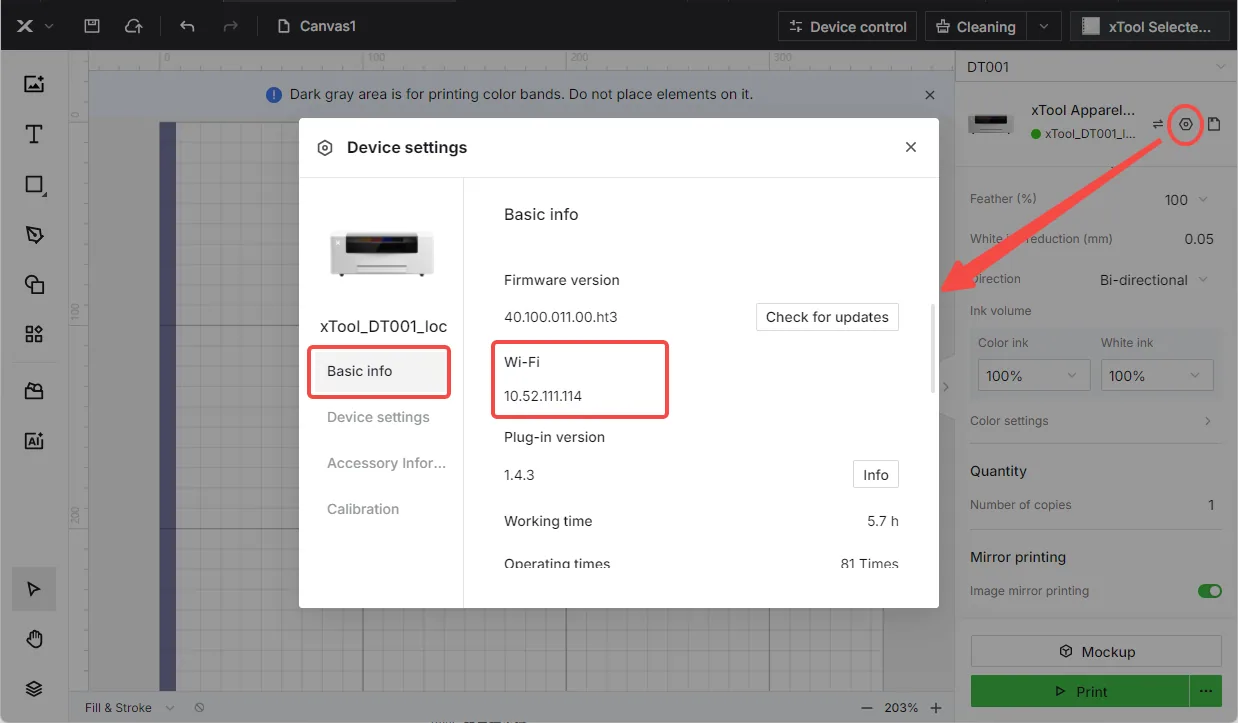
Task: Open the Canvas1 tab
Action: (317, 26)
